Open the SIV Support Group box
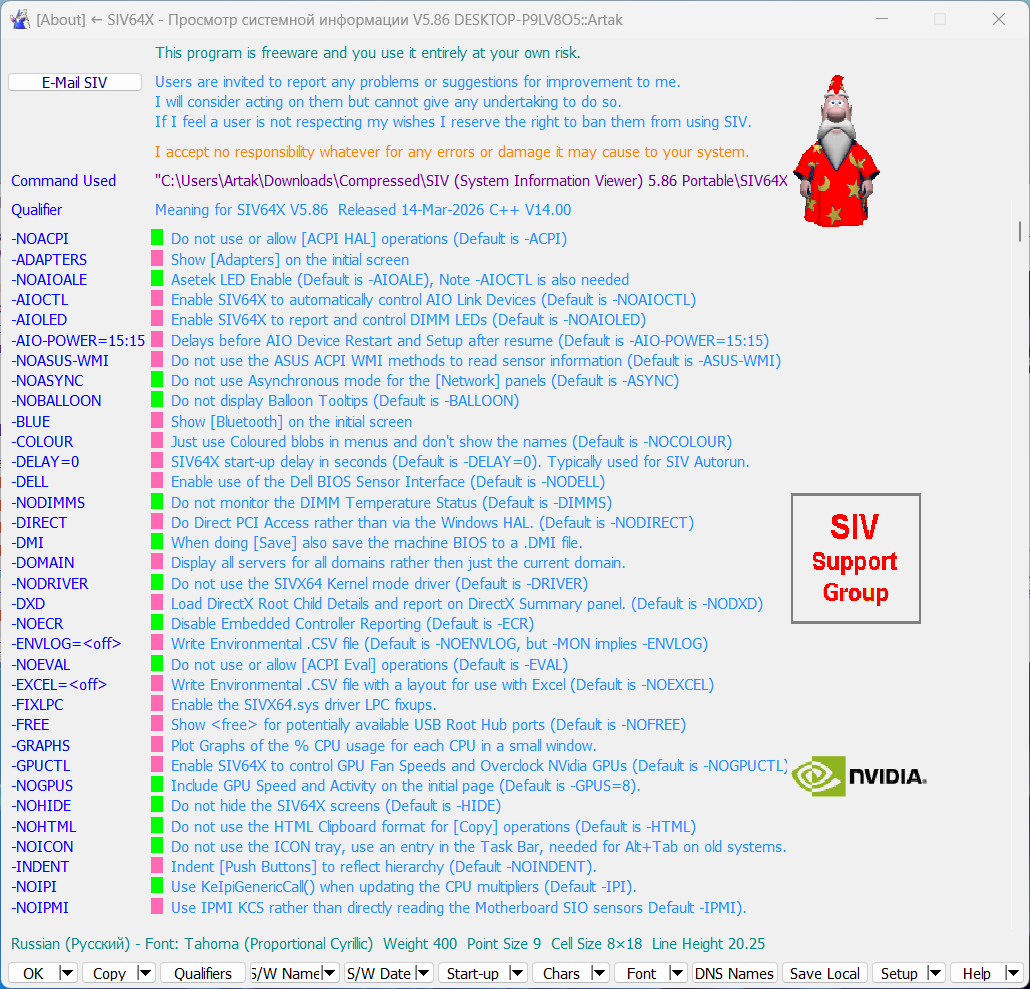The width and height of the screenshot is (1030, 989). point(855,558)
